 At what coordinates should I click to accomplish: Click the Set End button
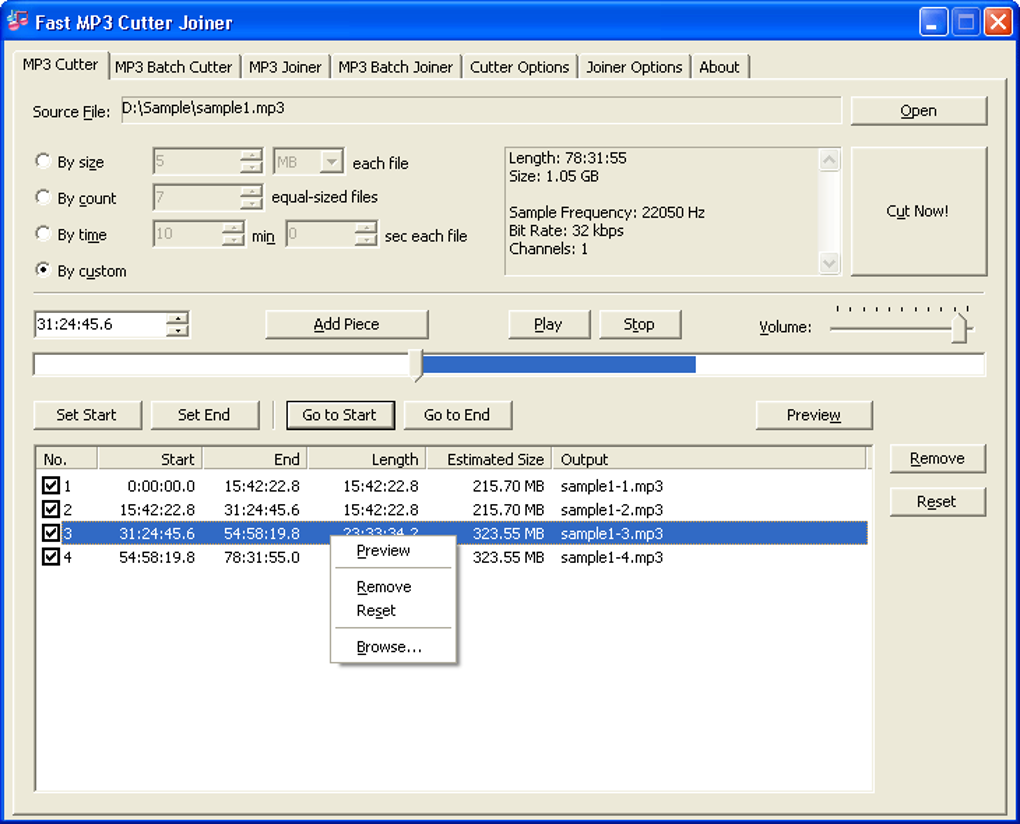point(204,415)
